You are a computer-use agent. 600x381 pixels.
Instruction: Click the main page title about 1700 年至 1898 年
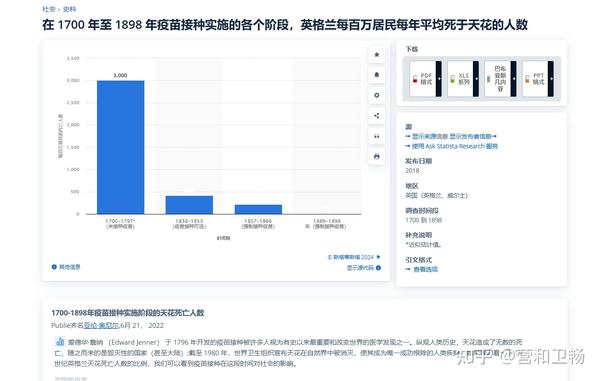point(285,25)
